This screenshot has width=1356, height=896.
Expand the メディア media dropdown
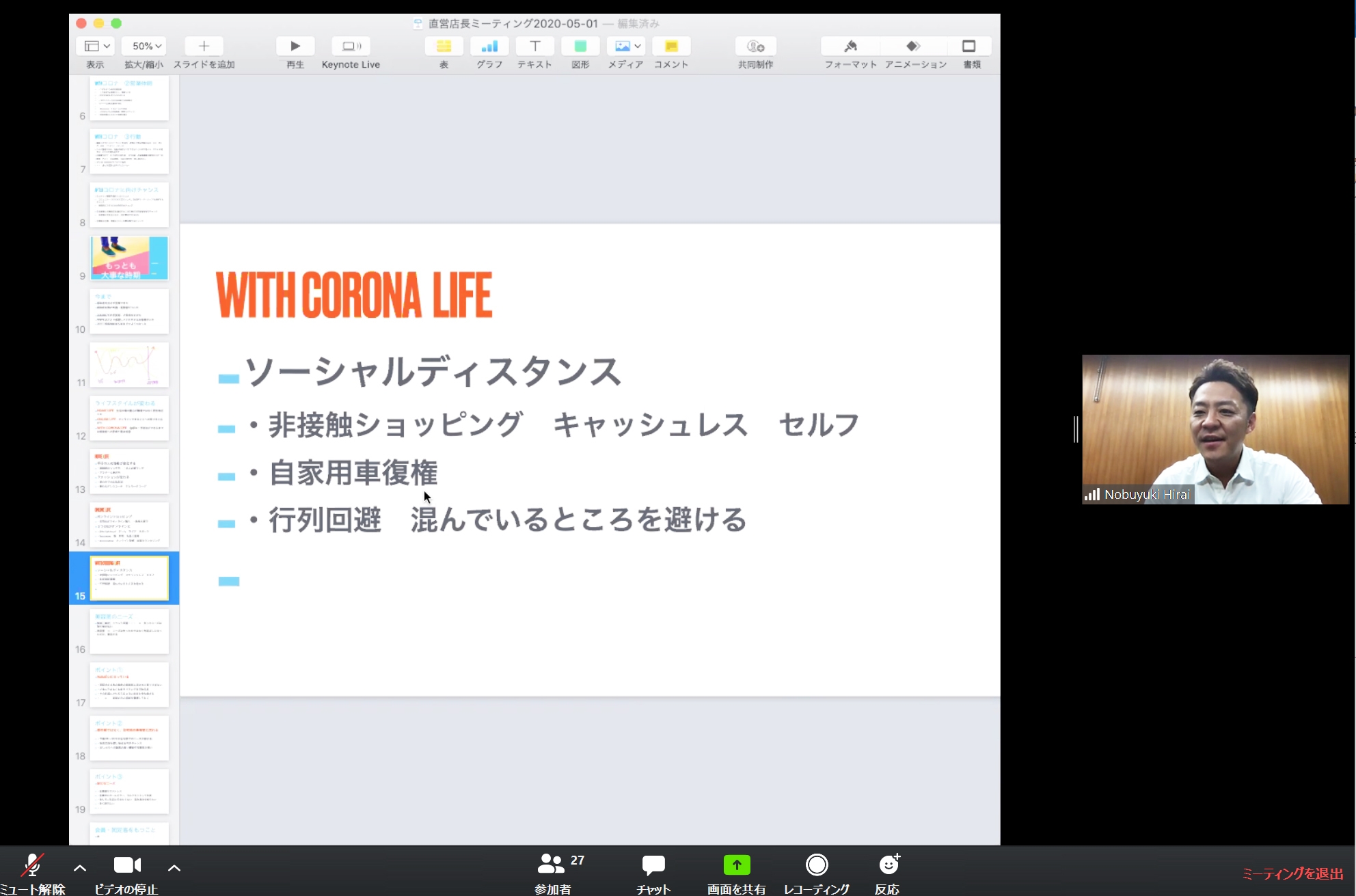point(626,46)
